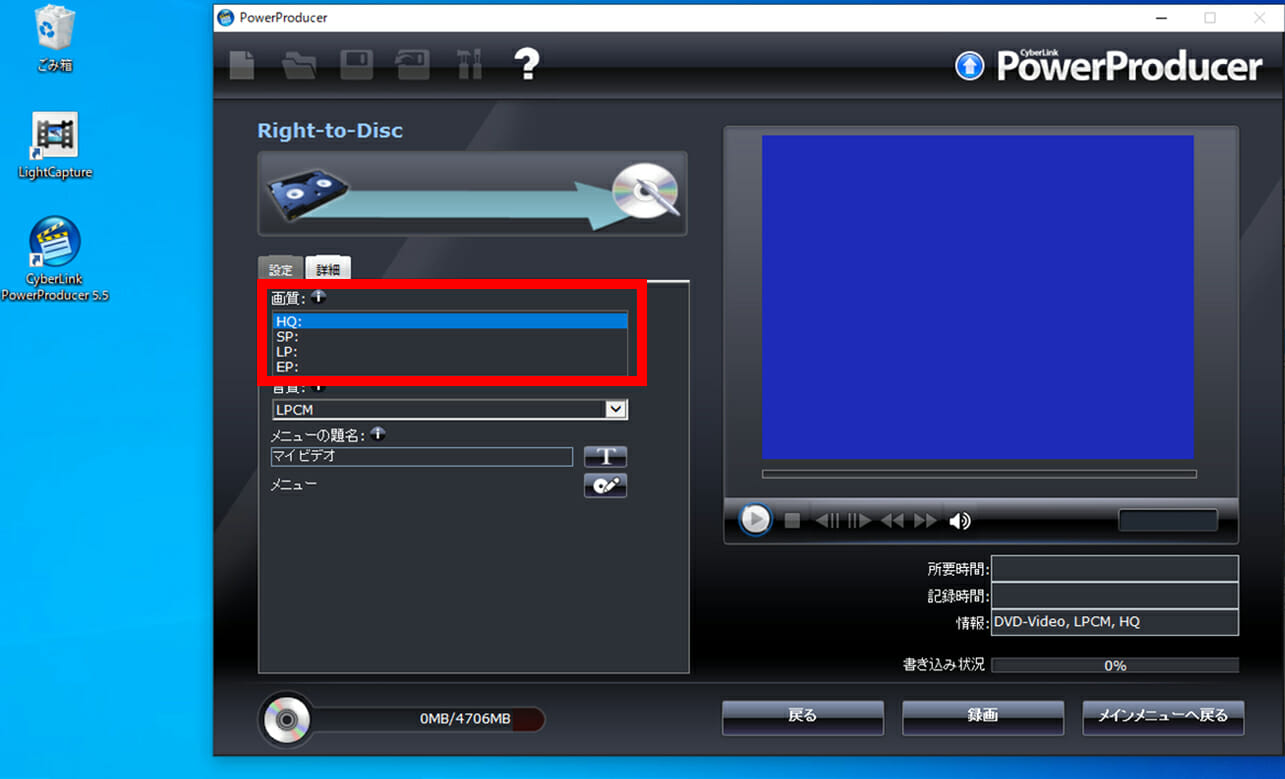Click the DVD-Video, LPCM, HQ info text
Screen dimensions: 1285x779
pos(1067,622)
